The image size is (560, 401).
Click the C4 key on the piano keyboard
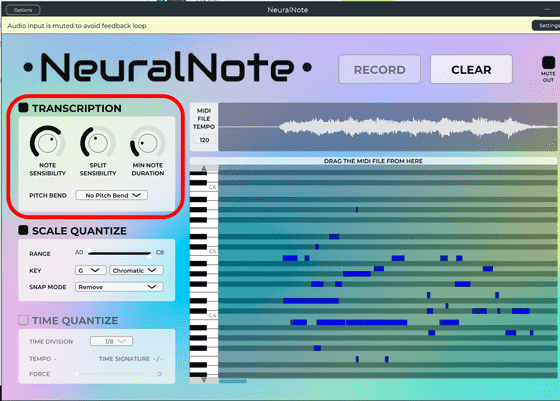tap(212, 315)
